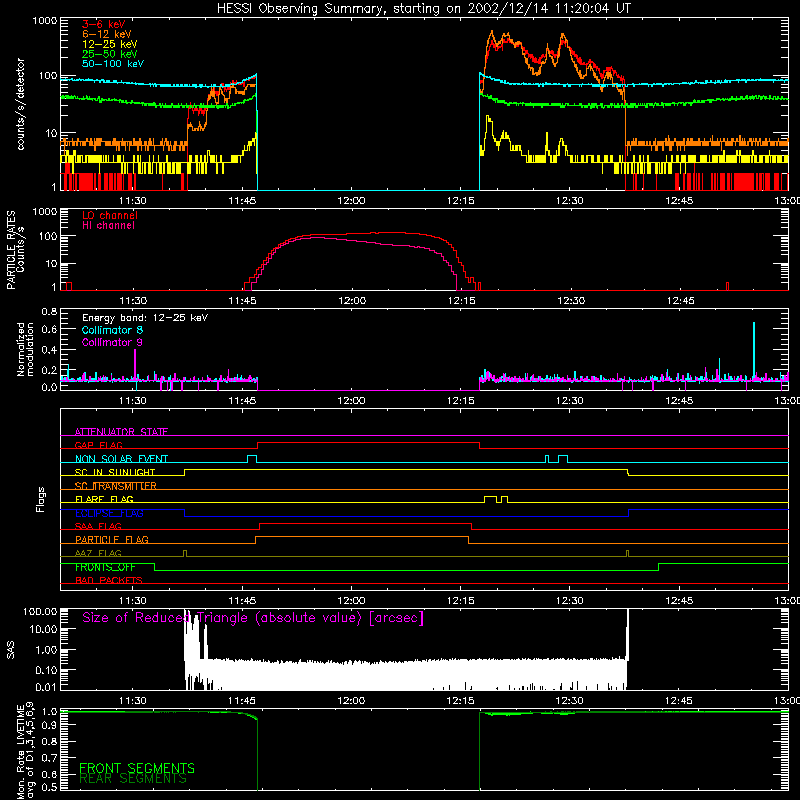
Task: Click the HI channel legend label
Action: (108, 226)
